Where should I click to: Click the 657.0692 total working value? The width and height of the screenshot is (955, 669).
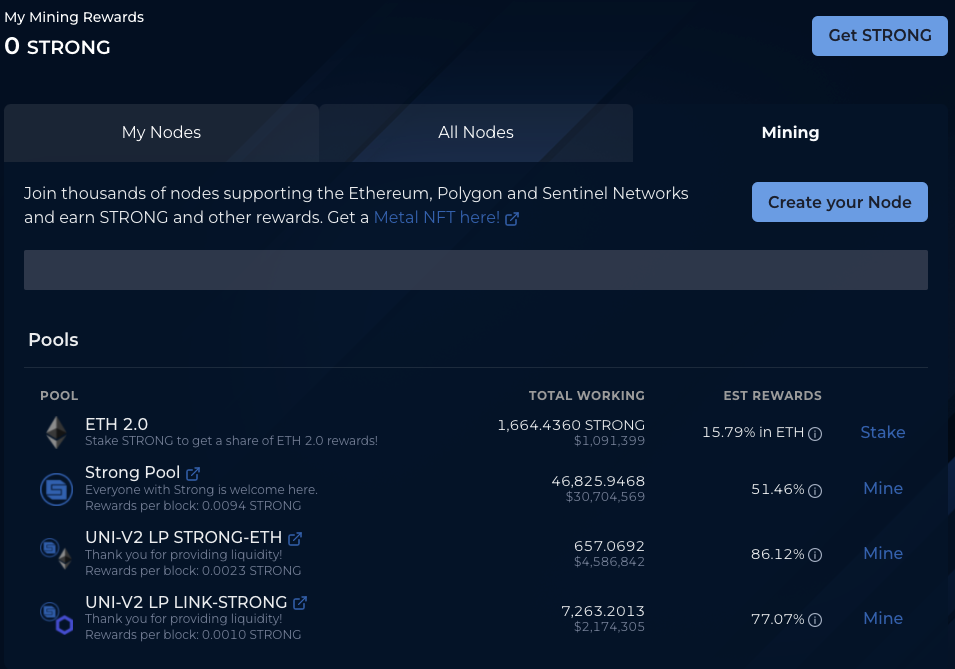609,546
